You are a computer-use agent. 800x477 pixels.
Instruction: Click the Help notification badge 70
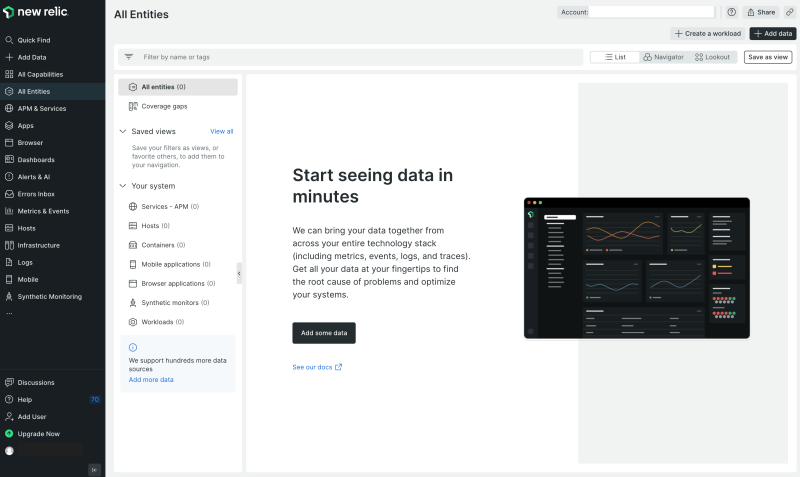(94, 399)
